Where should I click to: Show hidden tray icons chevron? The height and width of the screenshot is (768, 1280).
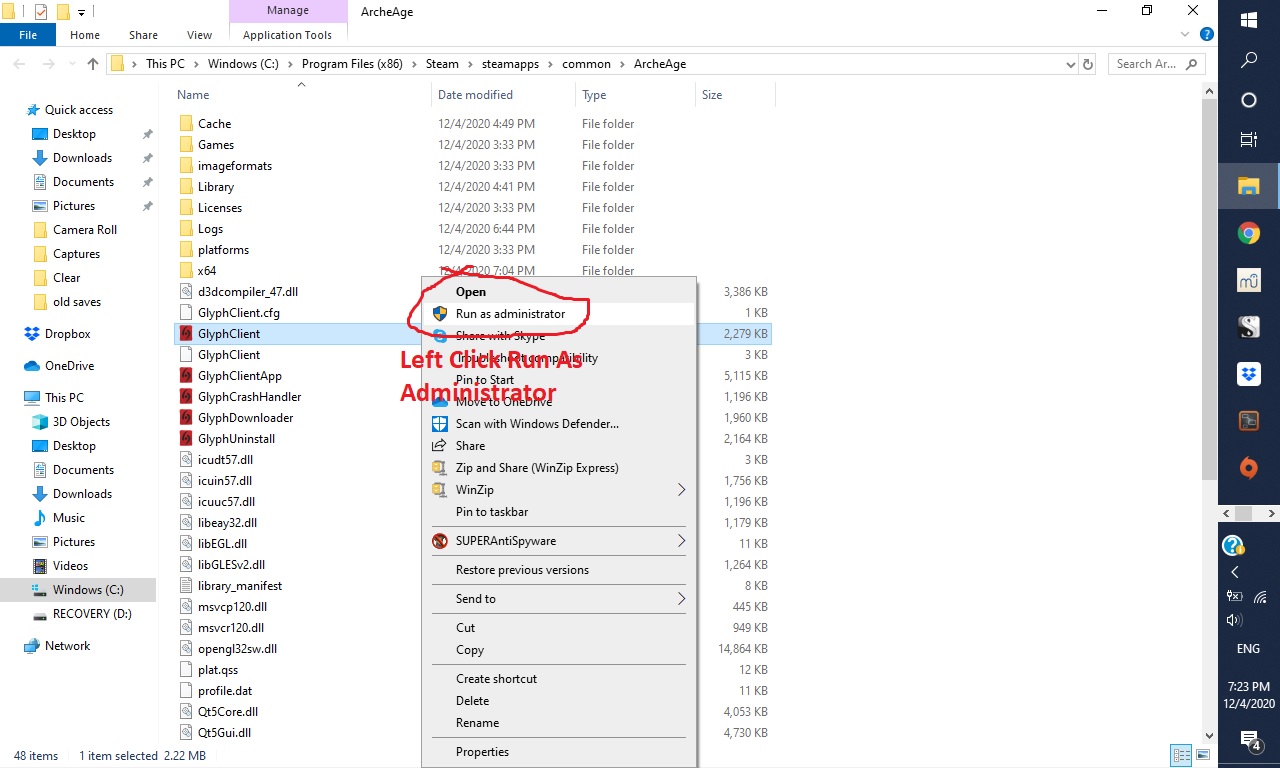[x=1235, y=572]
